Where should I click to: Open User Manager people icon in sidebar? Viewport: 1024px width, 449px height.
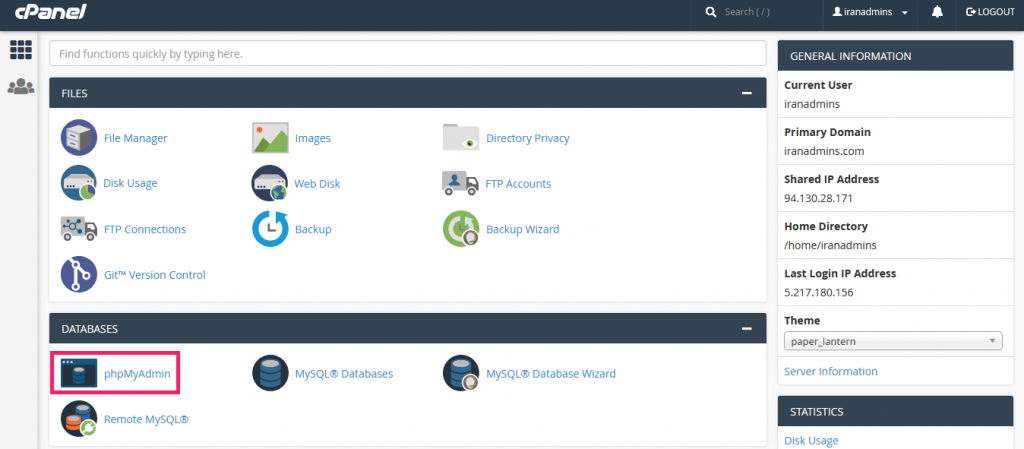[21, 87]
